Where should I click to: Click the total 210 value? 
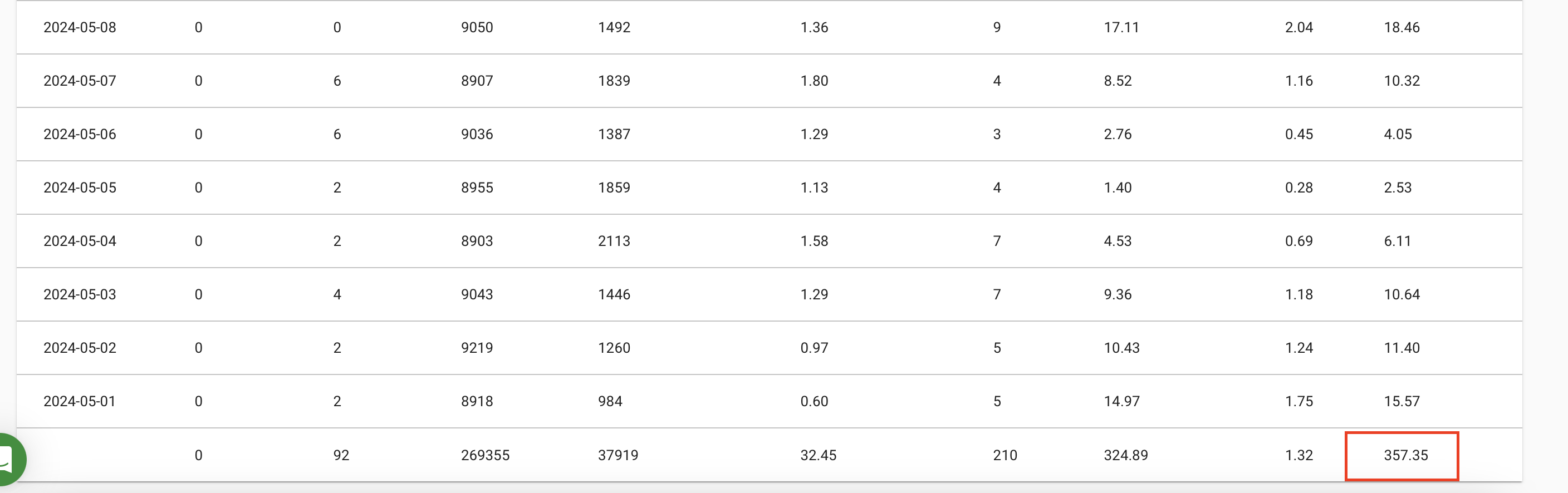coord(1005,455)
